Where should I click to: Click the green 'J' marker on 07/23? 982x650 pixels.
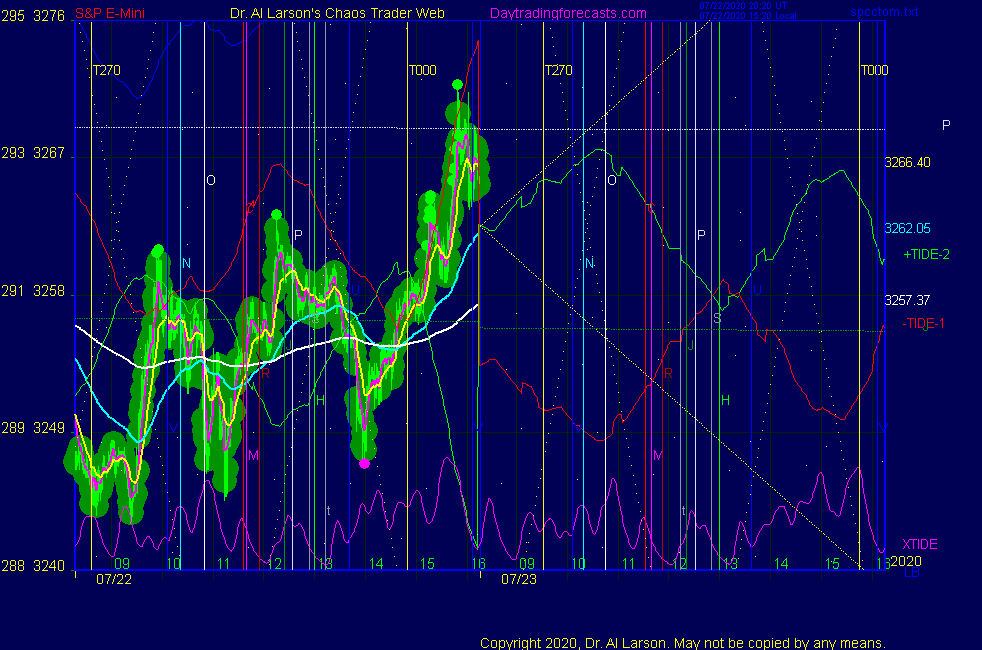[x=691, y=345]
